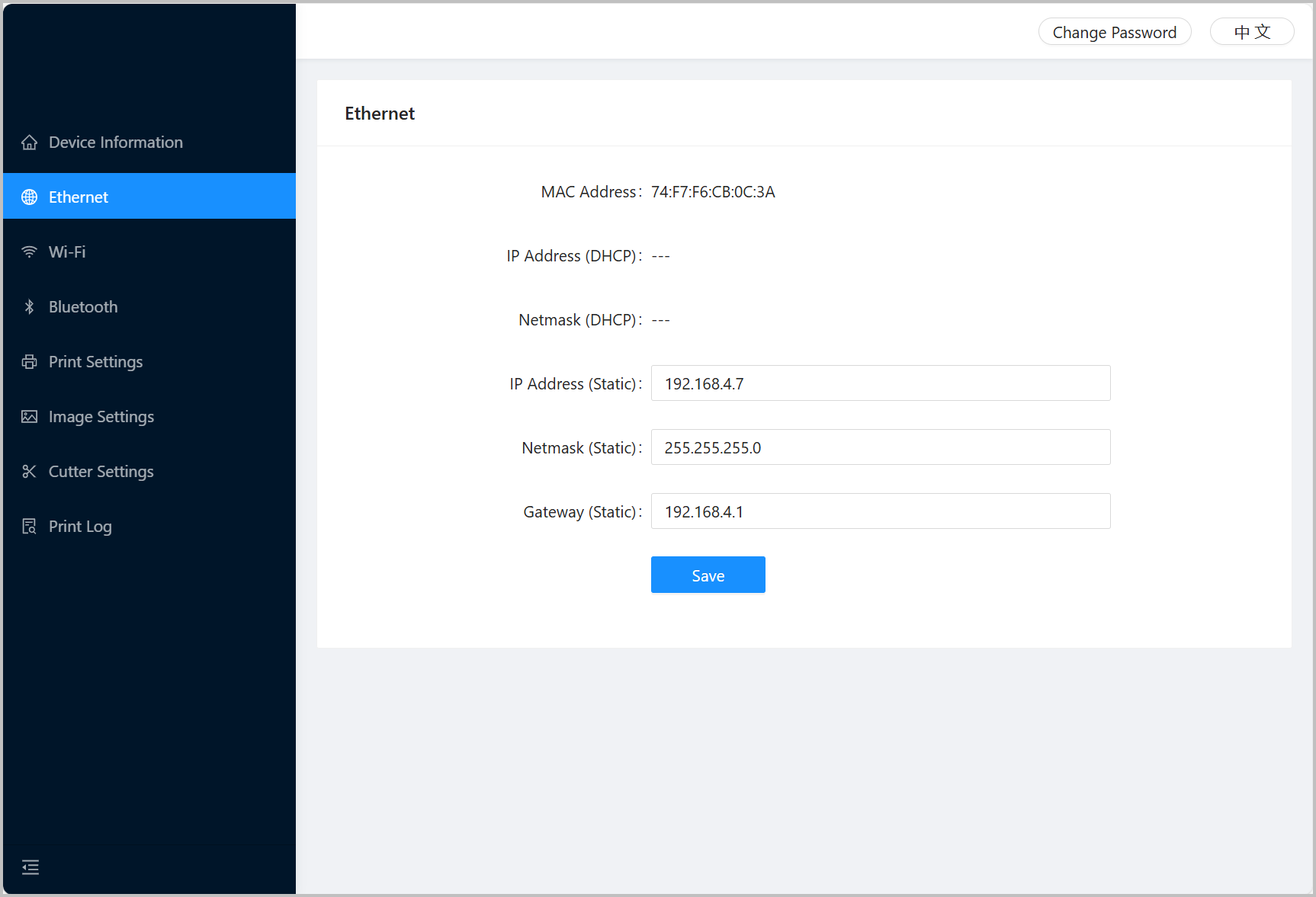
Task: Click the Print Log document icon
Action: 29,527
